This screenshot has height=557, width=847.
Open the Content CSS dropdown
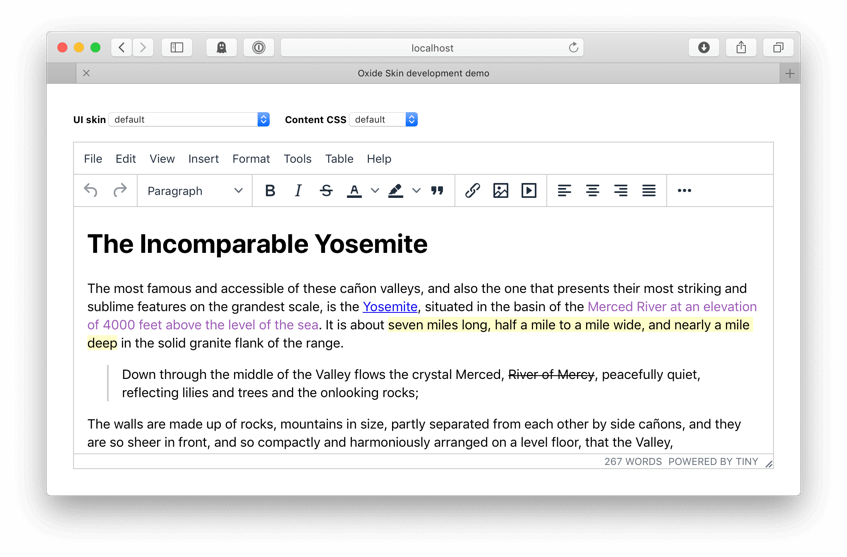pyautogui.click(x=384, y=119)
